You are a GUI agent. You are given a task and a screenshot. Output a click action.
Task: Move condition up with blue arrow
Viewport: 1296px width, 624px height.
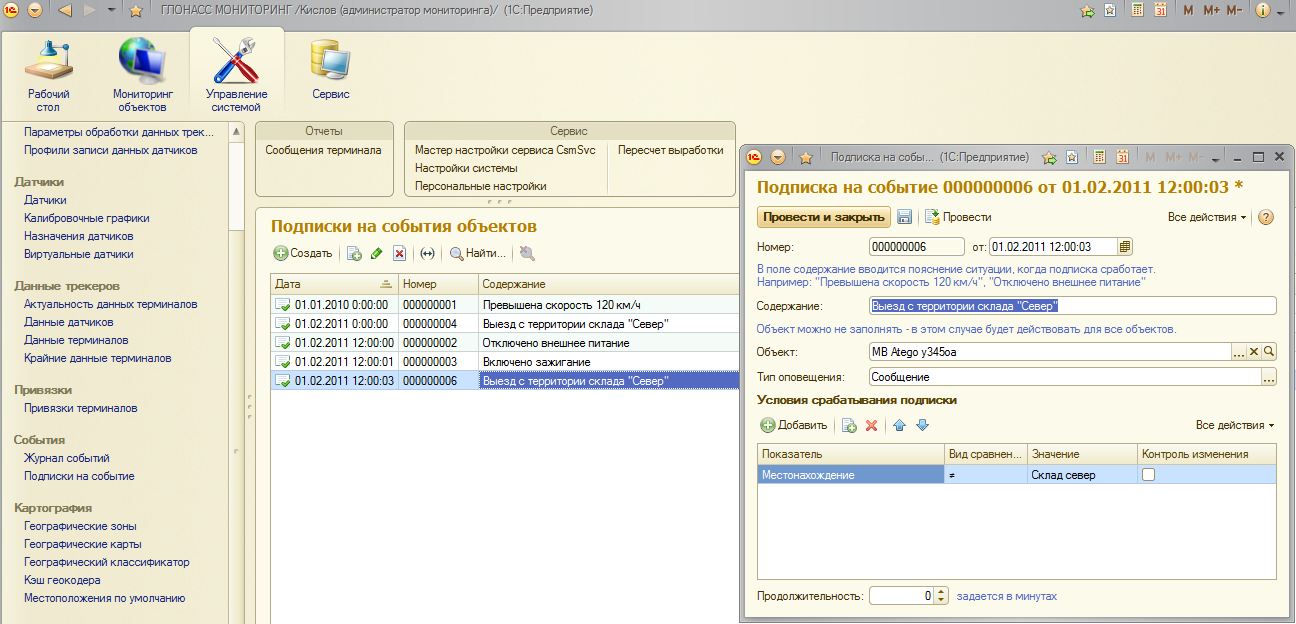(899, 425)
